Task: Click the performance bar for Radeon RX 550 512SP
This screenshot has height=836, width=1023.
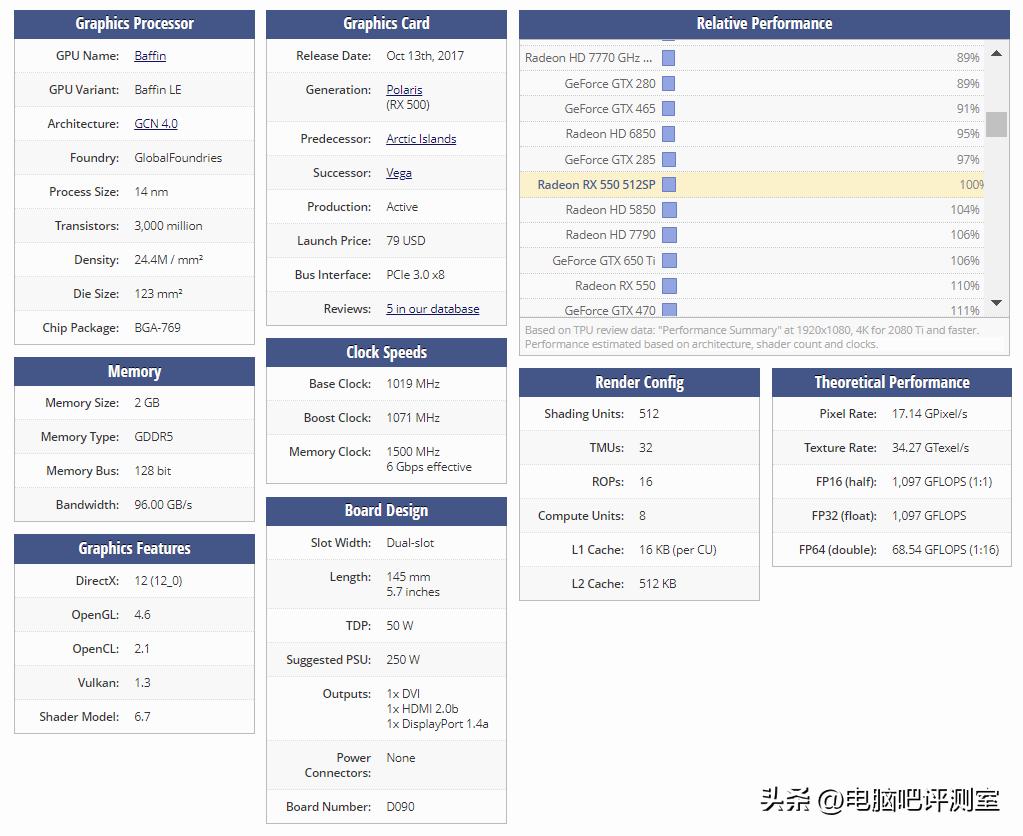Action: 669,185
